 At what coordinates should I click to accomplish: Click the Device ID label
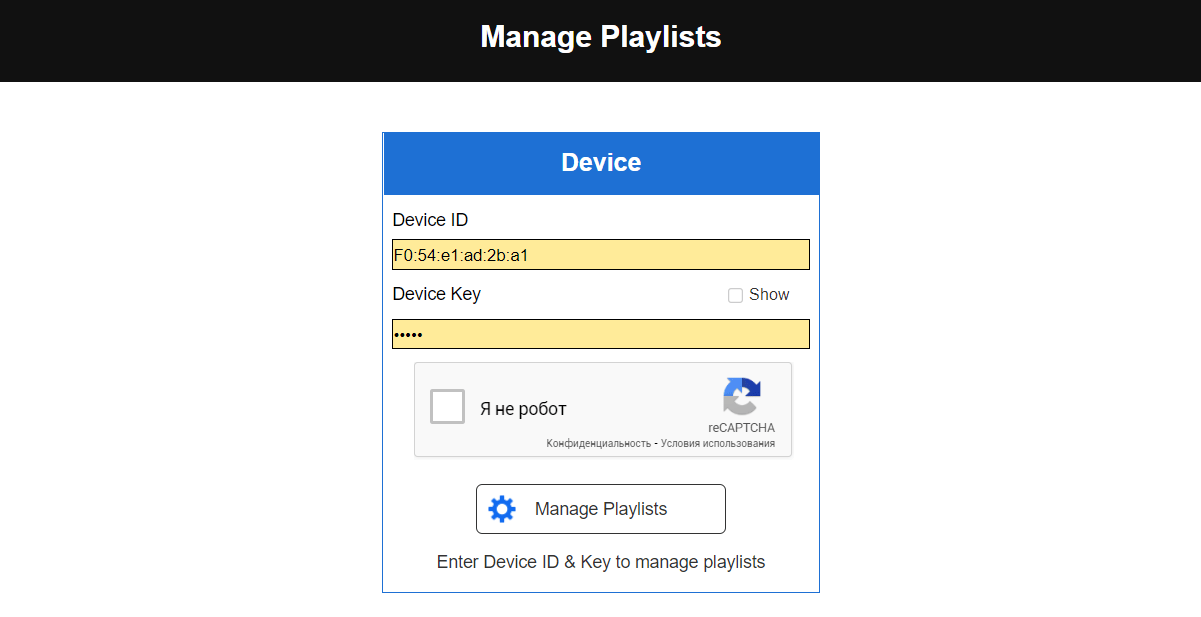tap(430, 220)
